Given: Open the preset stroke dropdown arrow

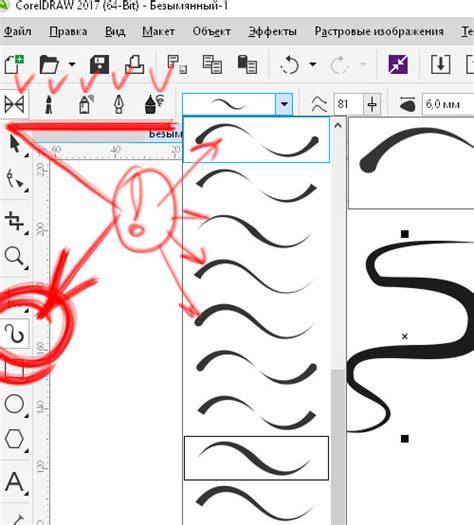Looking at the screenshot, I should [284, 104].
